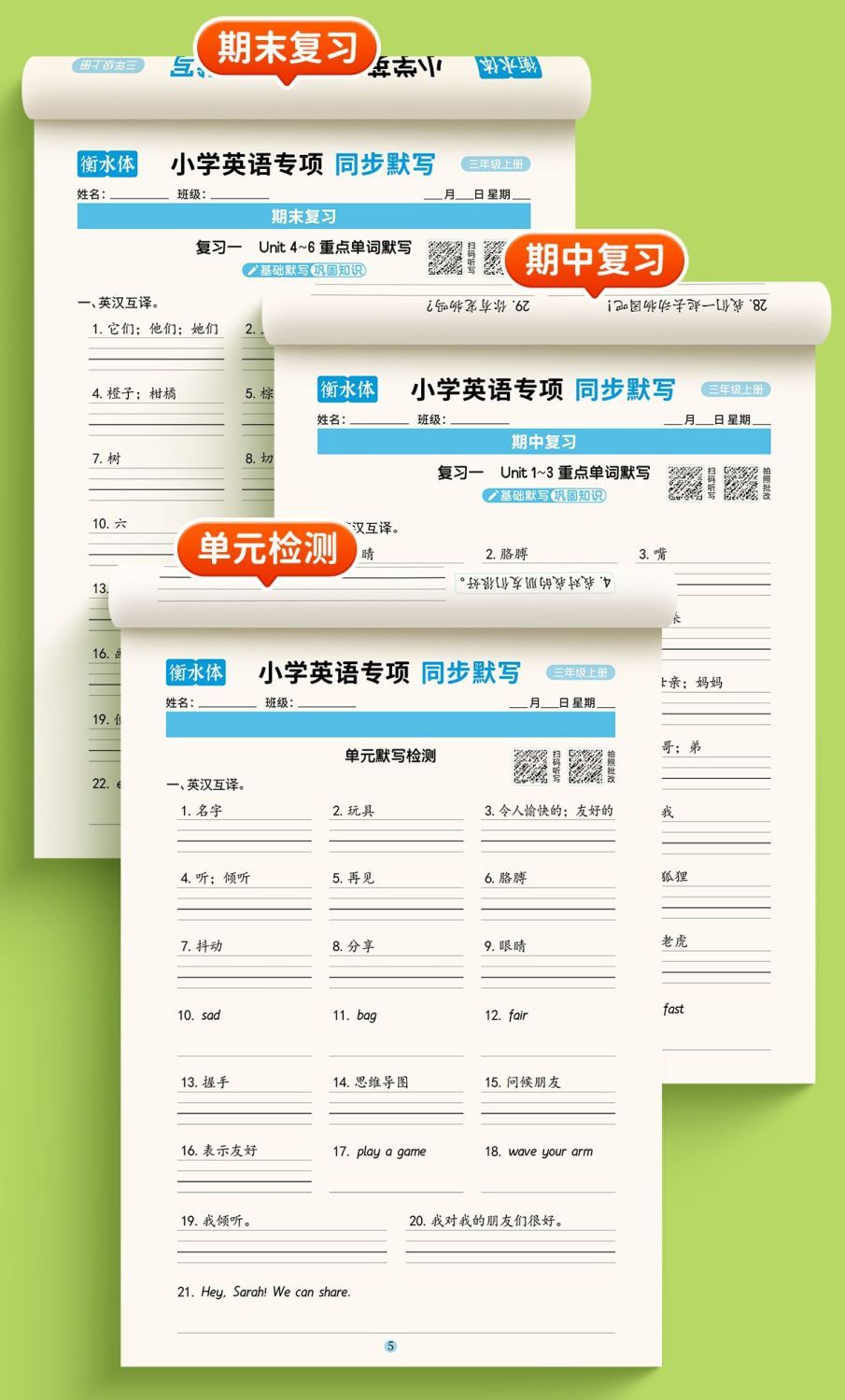Click 2. 胳膊 on the 期中复习 sheet
Viewport: 845px width, 1400px height.
click(506, 554)
